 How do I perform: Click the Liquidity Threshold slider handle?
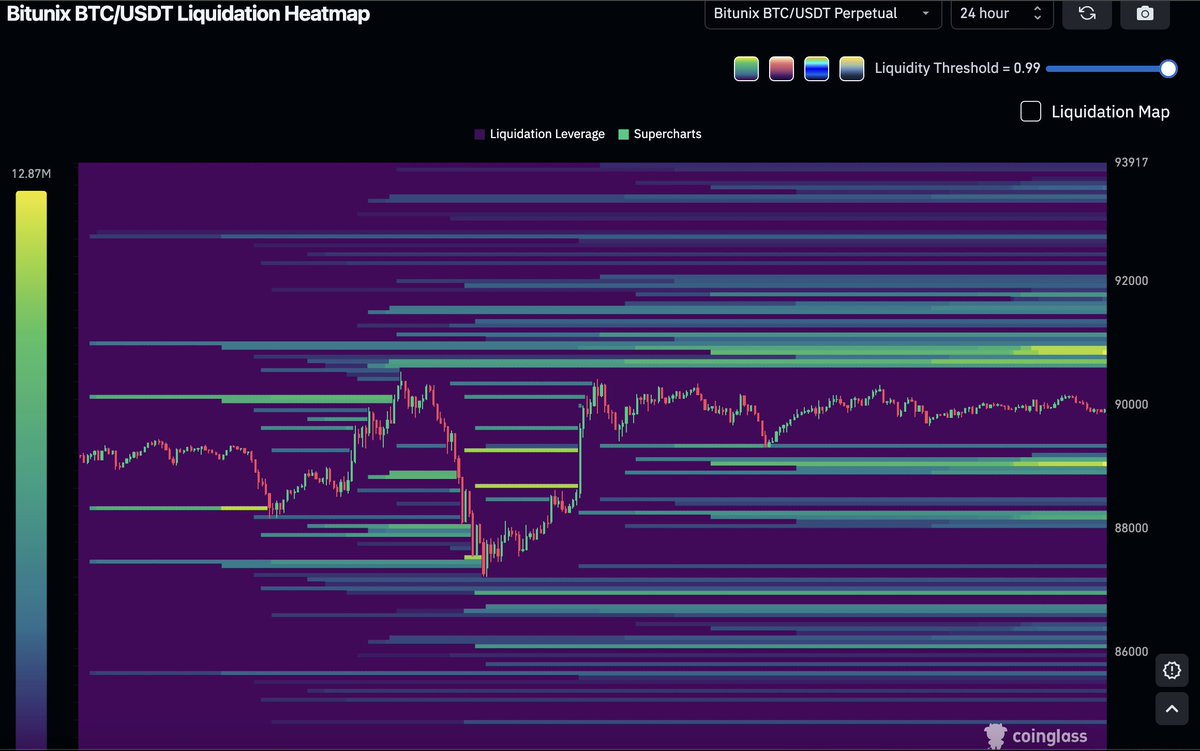tap(1168, 68)
